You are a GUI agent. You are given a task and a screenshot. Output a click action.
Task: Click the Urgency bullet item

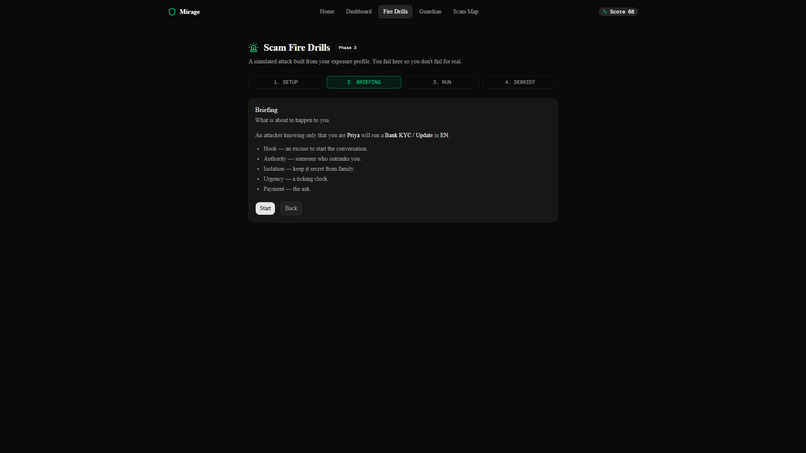296,179
